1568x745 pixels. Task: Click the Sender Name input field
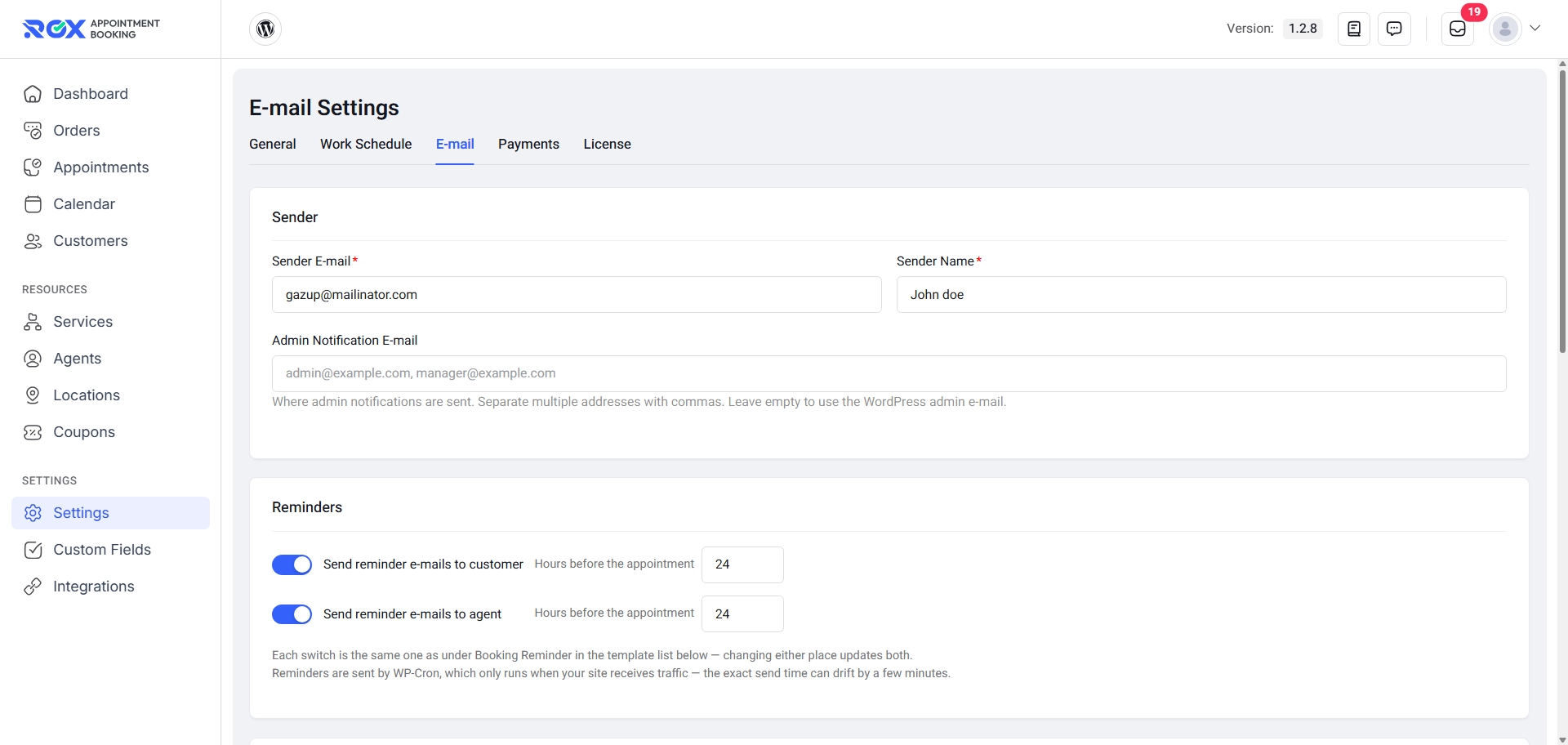click(1201, 294)
